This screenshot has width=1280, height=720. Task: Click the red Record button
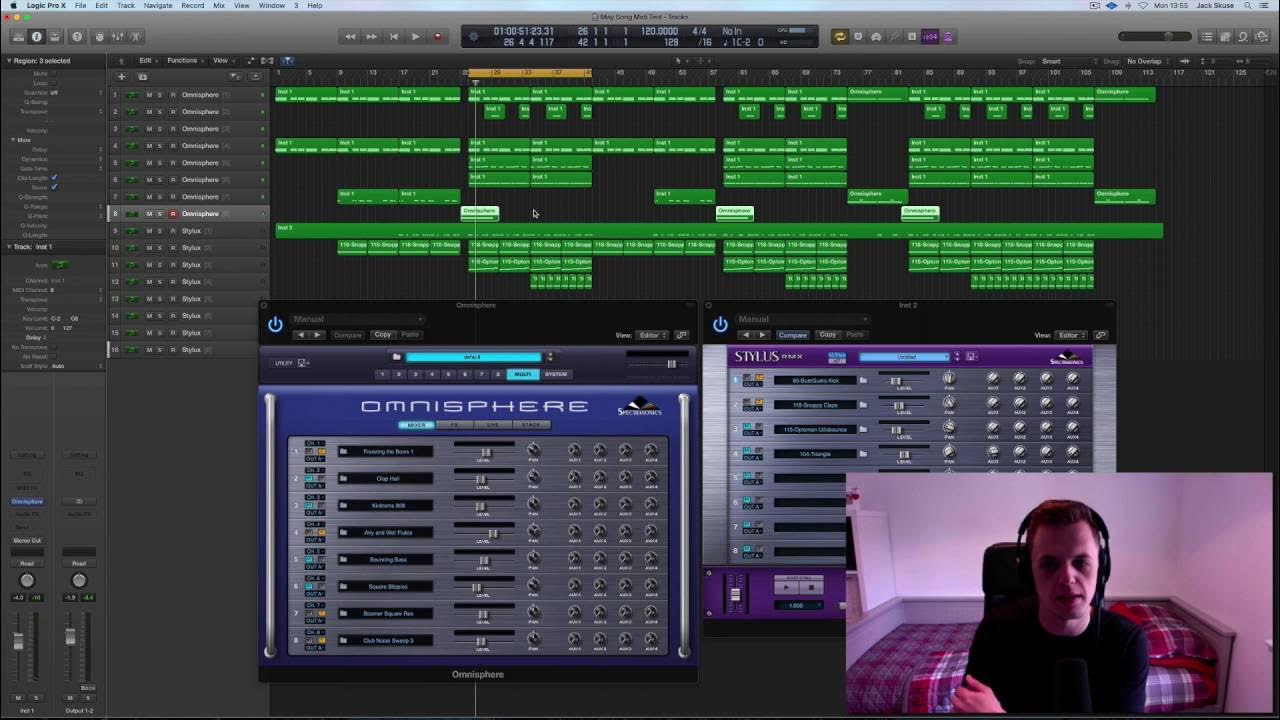coord(437,37)
